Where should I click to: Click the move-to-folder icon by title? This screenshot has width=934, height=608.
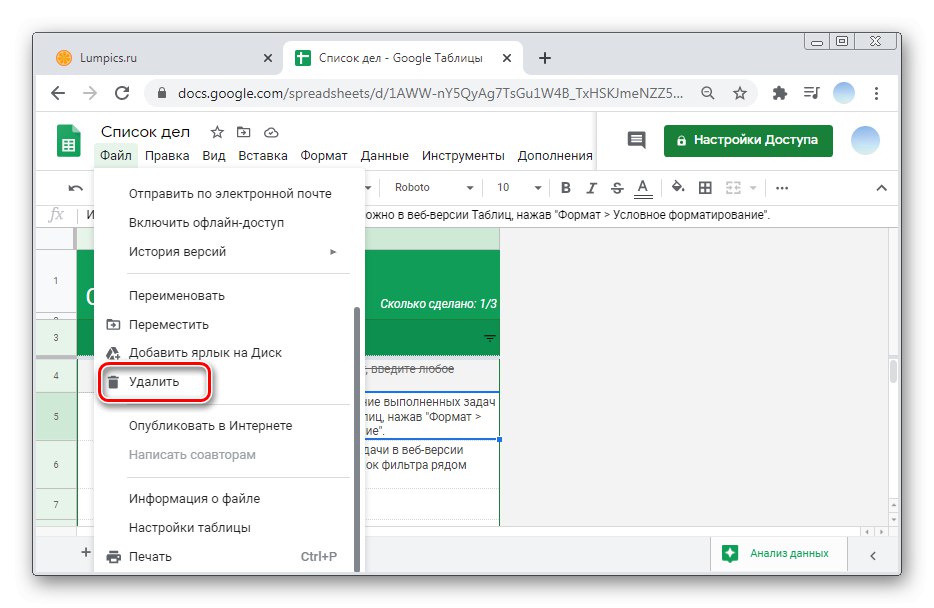(x=244, y=132)
